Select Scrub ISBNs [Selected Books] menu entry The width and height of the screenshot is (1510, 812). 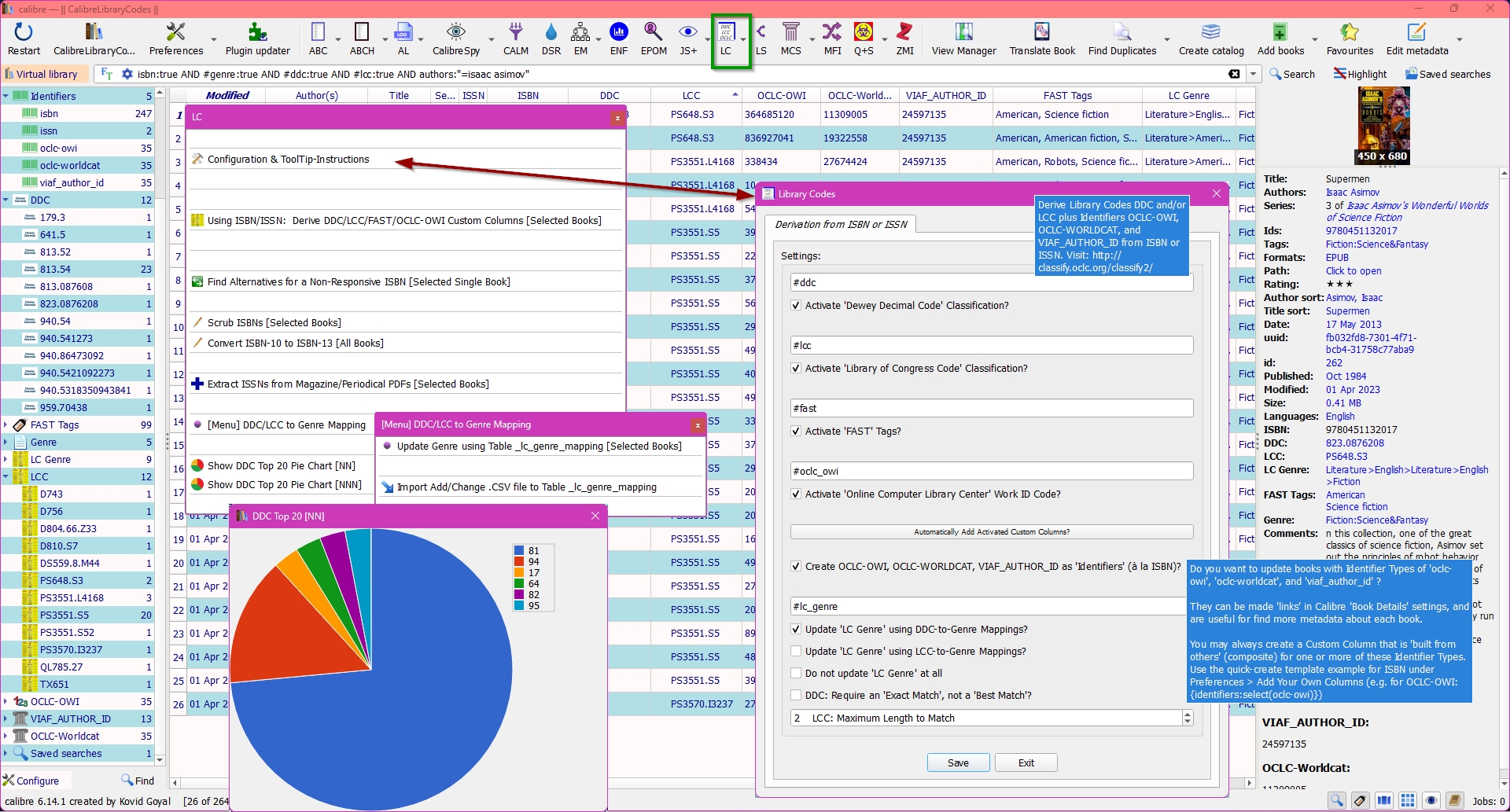point(274,323)
